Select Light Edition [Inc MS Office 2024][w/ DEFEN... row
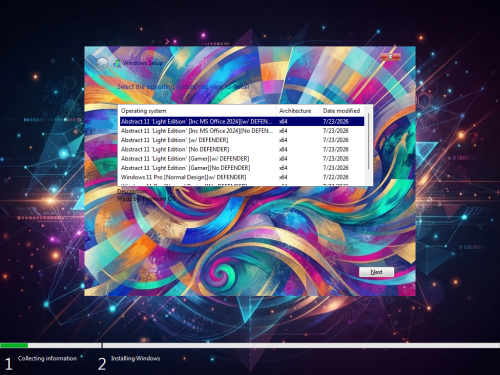 [242, 121]
